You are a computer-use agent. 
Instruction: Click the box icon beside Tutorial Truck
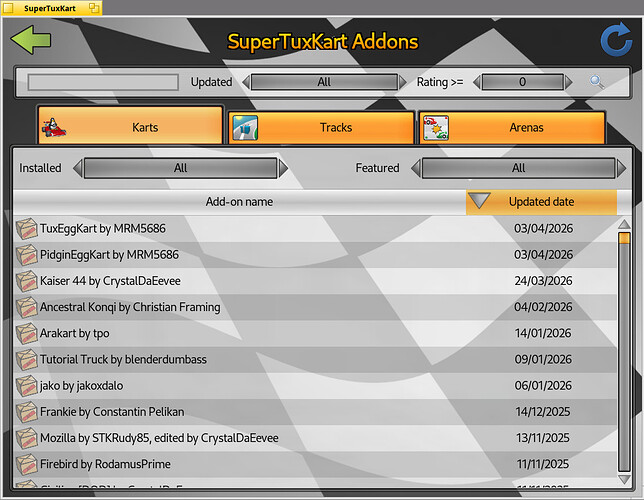pyautogui.click(x=26, y=359)
